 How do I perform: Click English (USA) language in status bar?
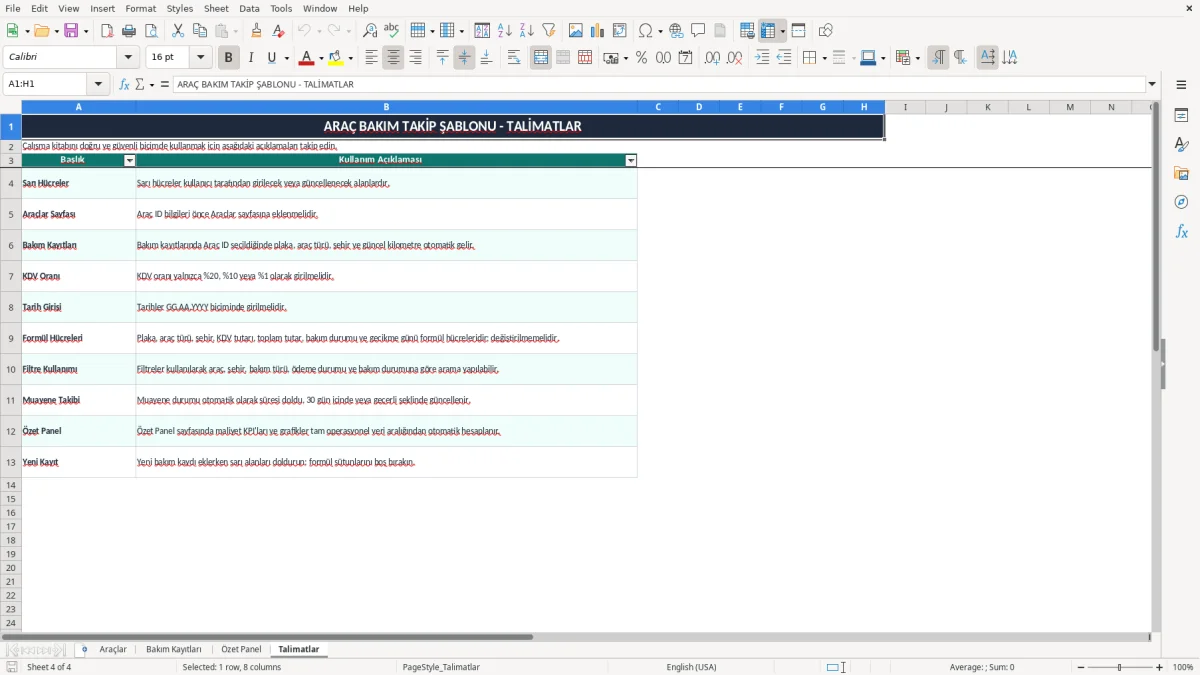691,667
